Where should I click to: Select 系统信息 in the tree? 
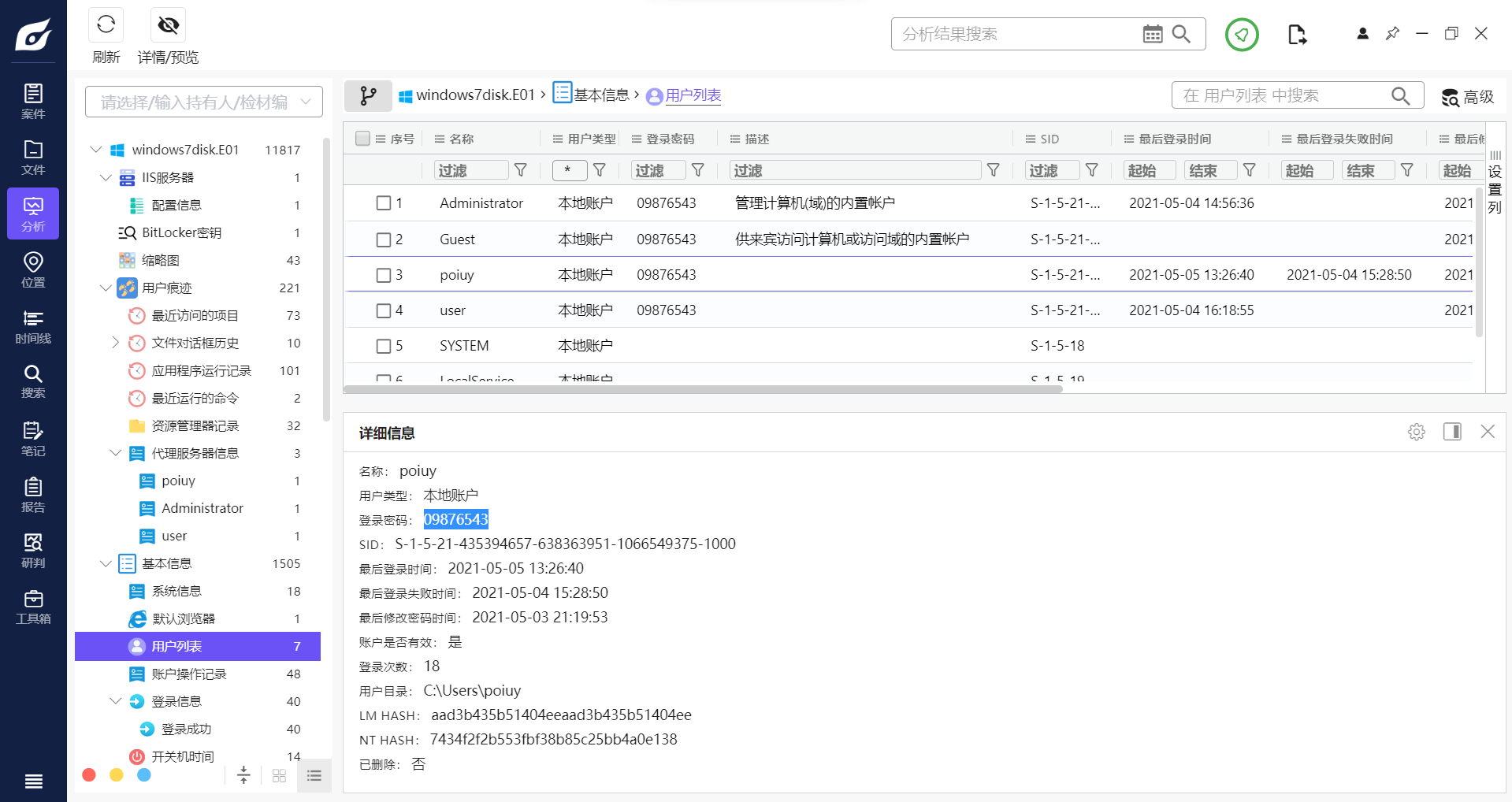[176, 591]
